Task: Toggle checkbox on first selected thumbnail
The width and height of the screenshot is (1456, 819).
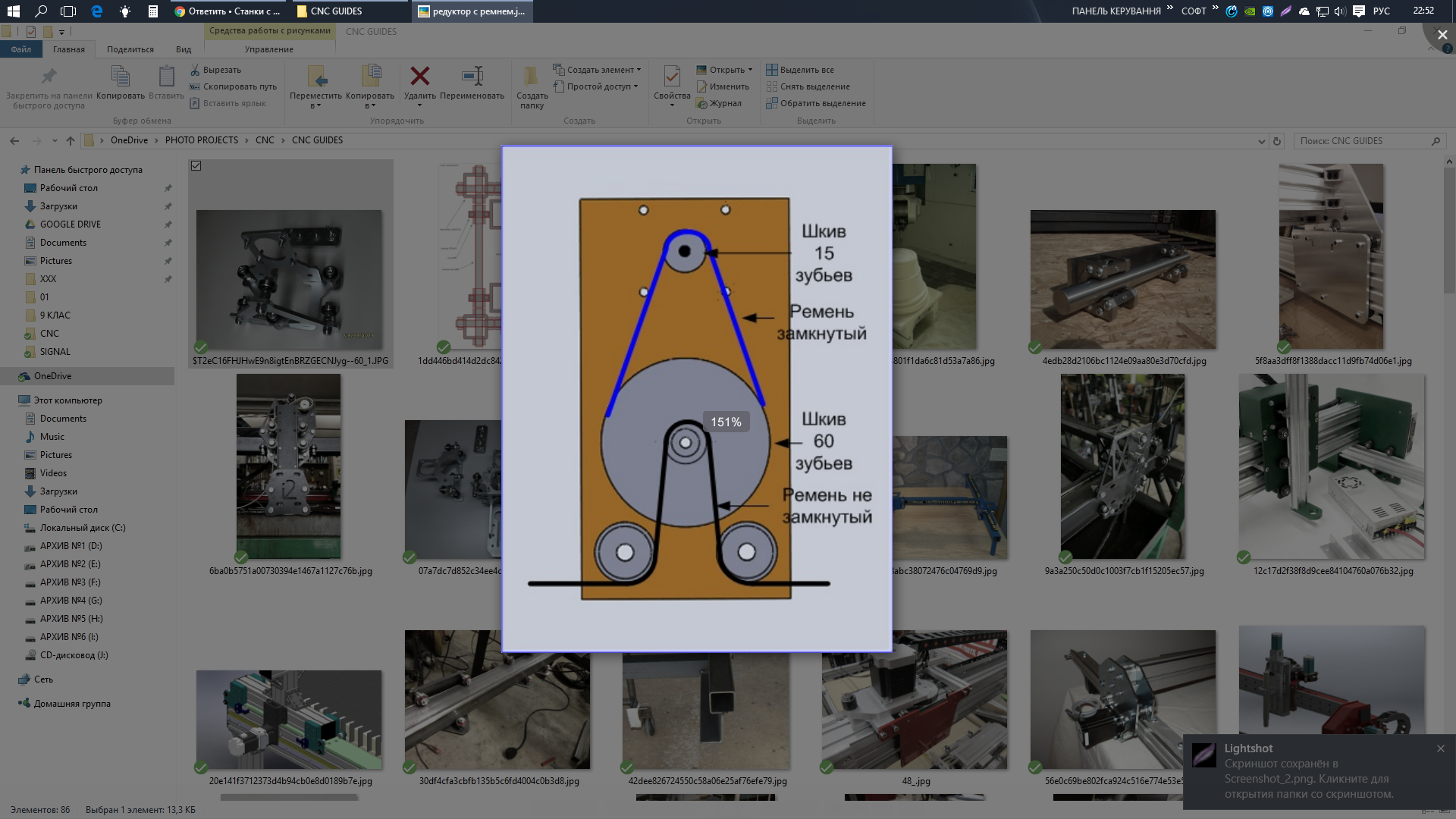Action: pos(196,166)
